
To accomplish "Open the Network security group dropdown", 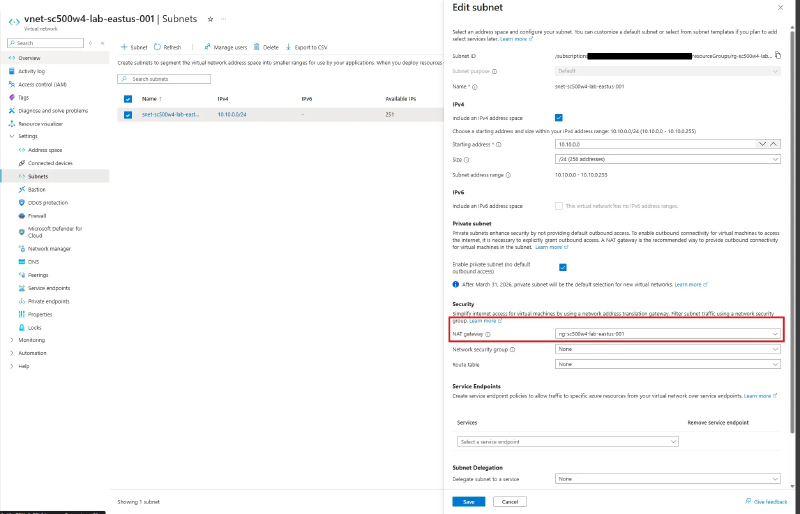I will click(x=667, y=349).
